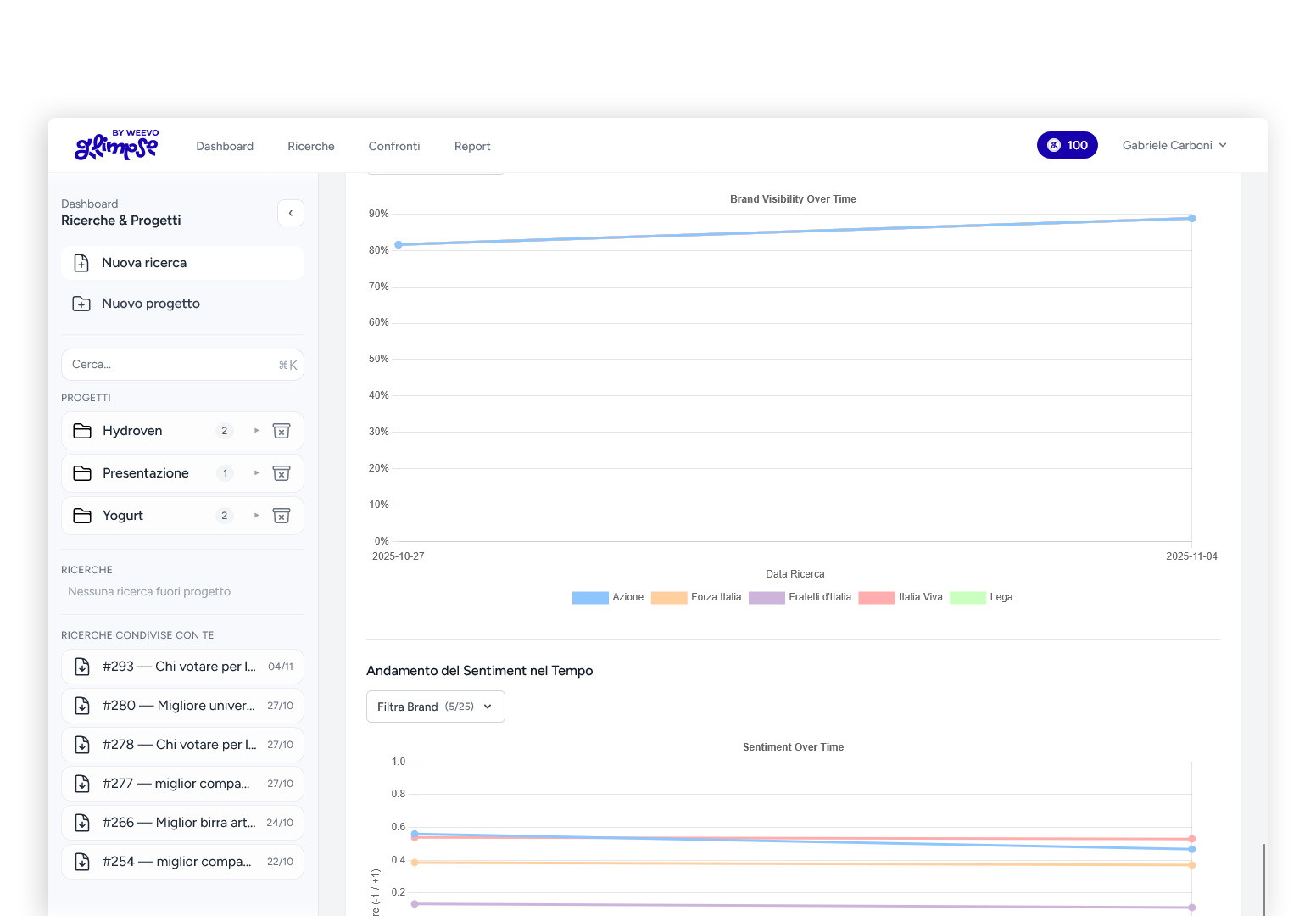Click the archive icon for Presentazione project

pyautogui.click(x=282, y=473)
